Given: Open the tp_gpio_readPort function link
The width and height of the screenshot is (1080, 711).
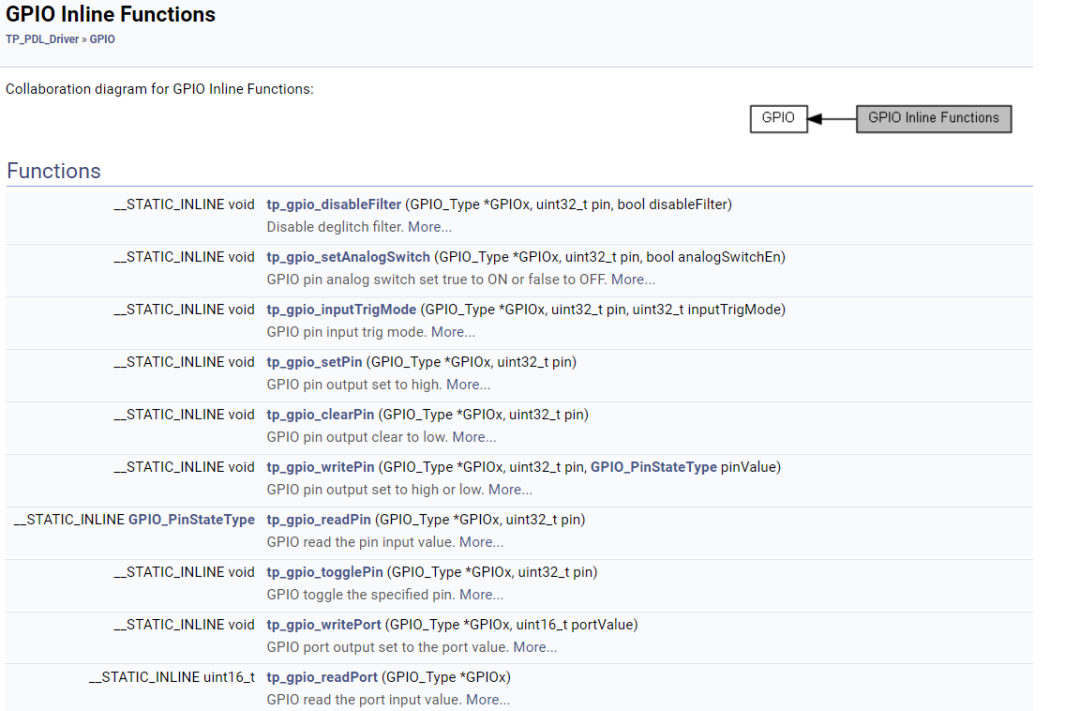Looking at the screenshot, I should [x=322, y=677].
